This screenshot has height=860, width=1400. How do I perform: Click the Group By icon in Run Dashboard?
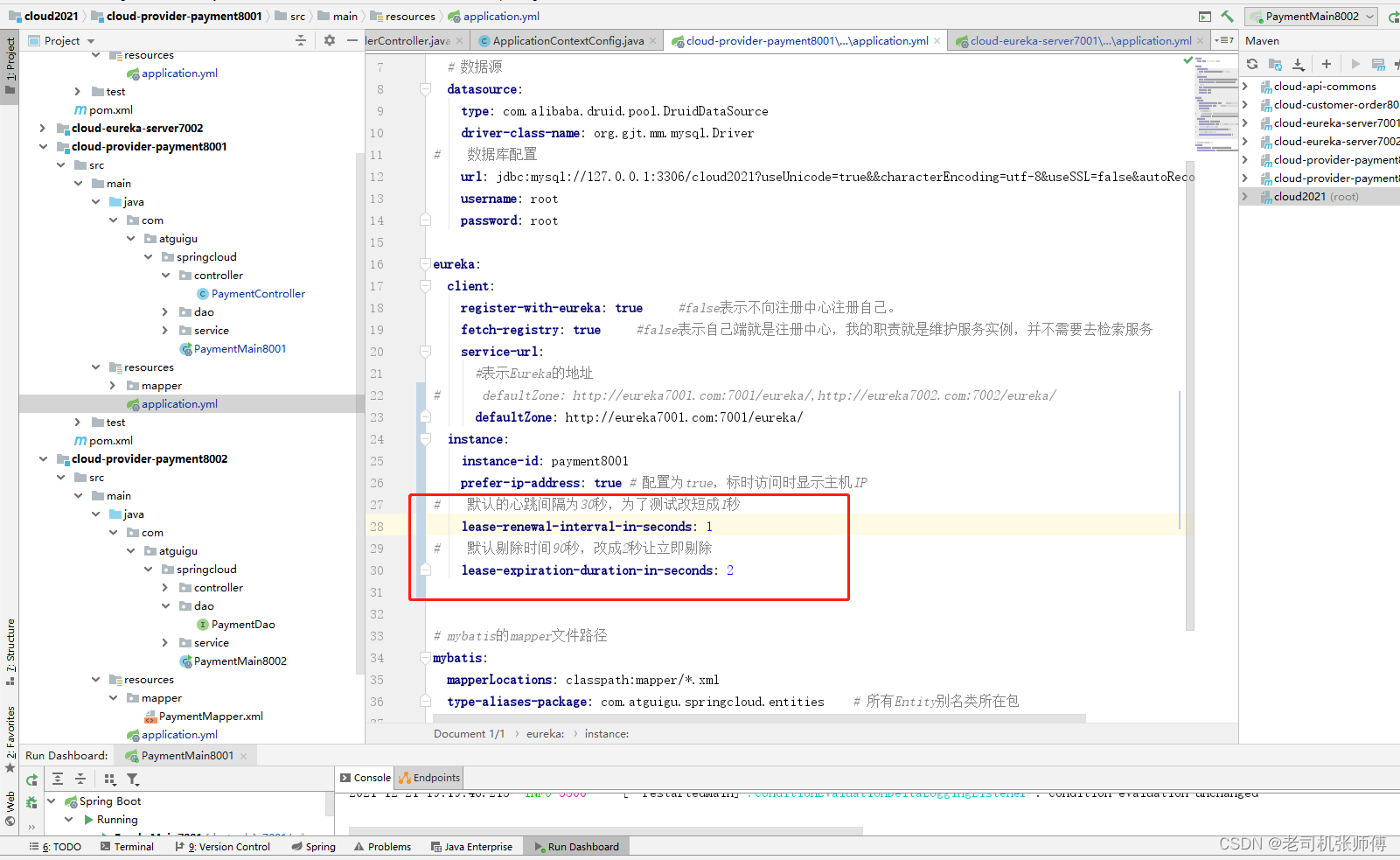110,779
